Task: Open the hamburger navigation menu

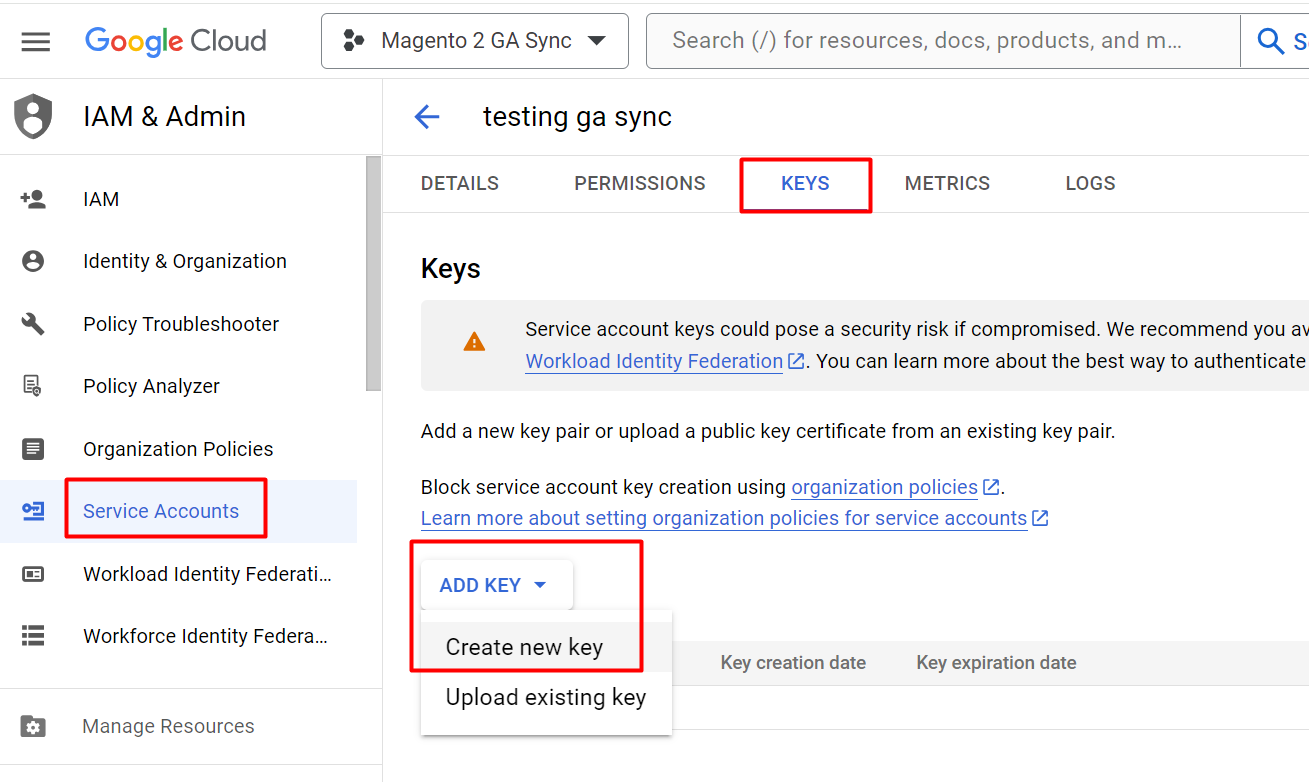Action: (35, 41)
